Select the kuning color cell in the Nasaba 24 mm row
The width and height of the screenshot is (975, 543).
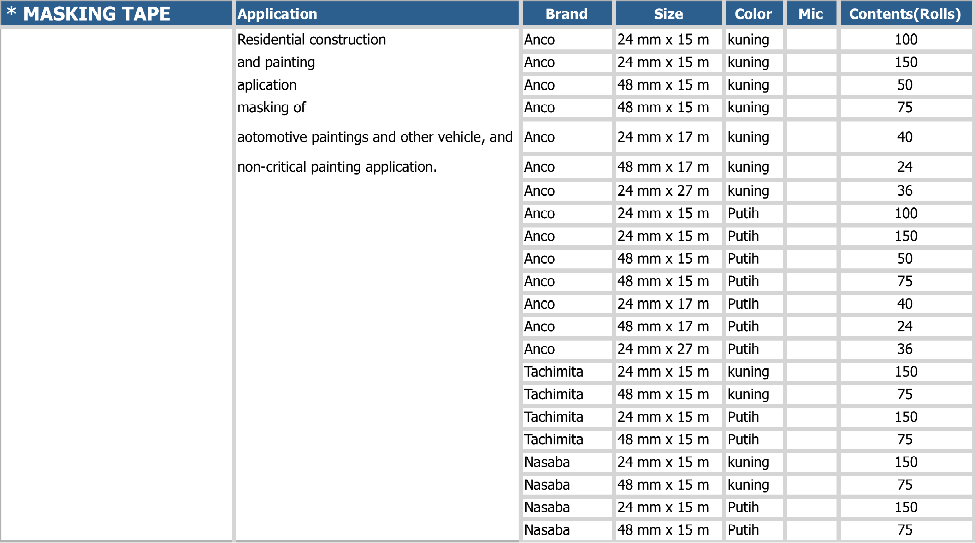[748, 462]
